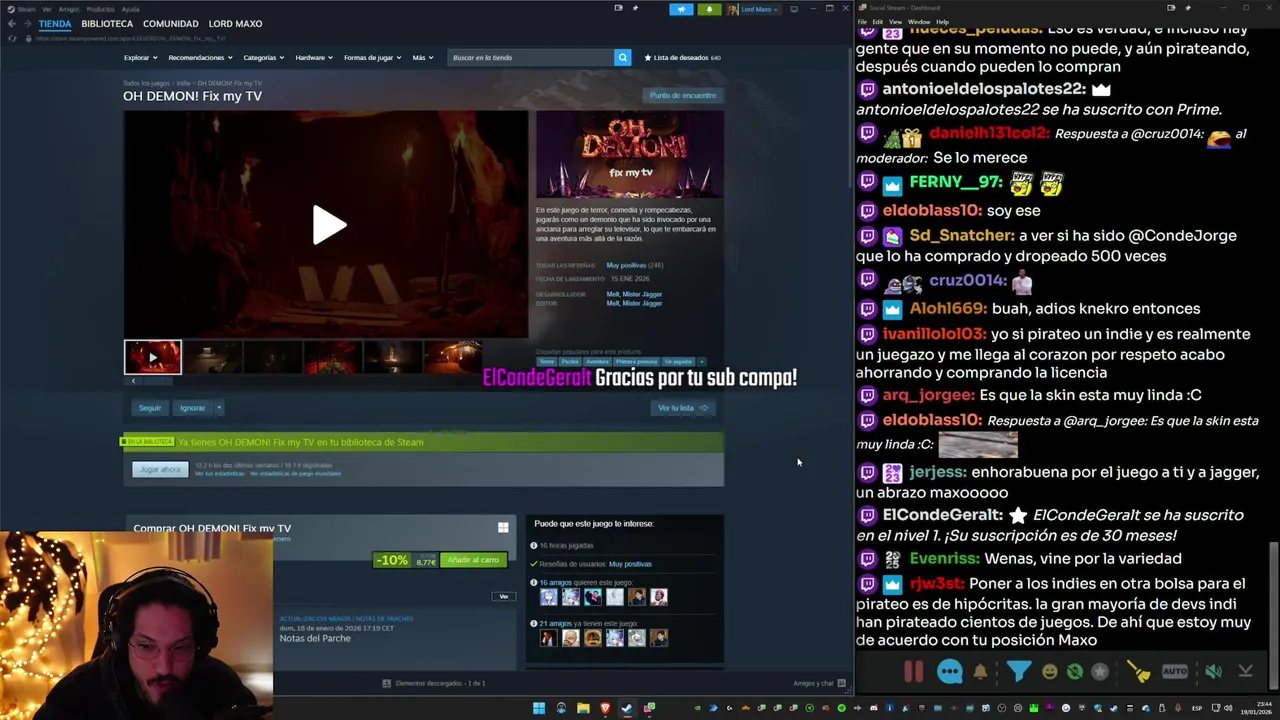Expand the Hardware store menu
The height and width of the screenshot is (720, 1280).
coord(313,57)
